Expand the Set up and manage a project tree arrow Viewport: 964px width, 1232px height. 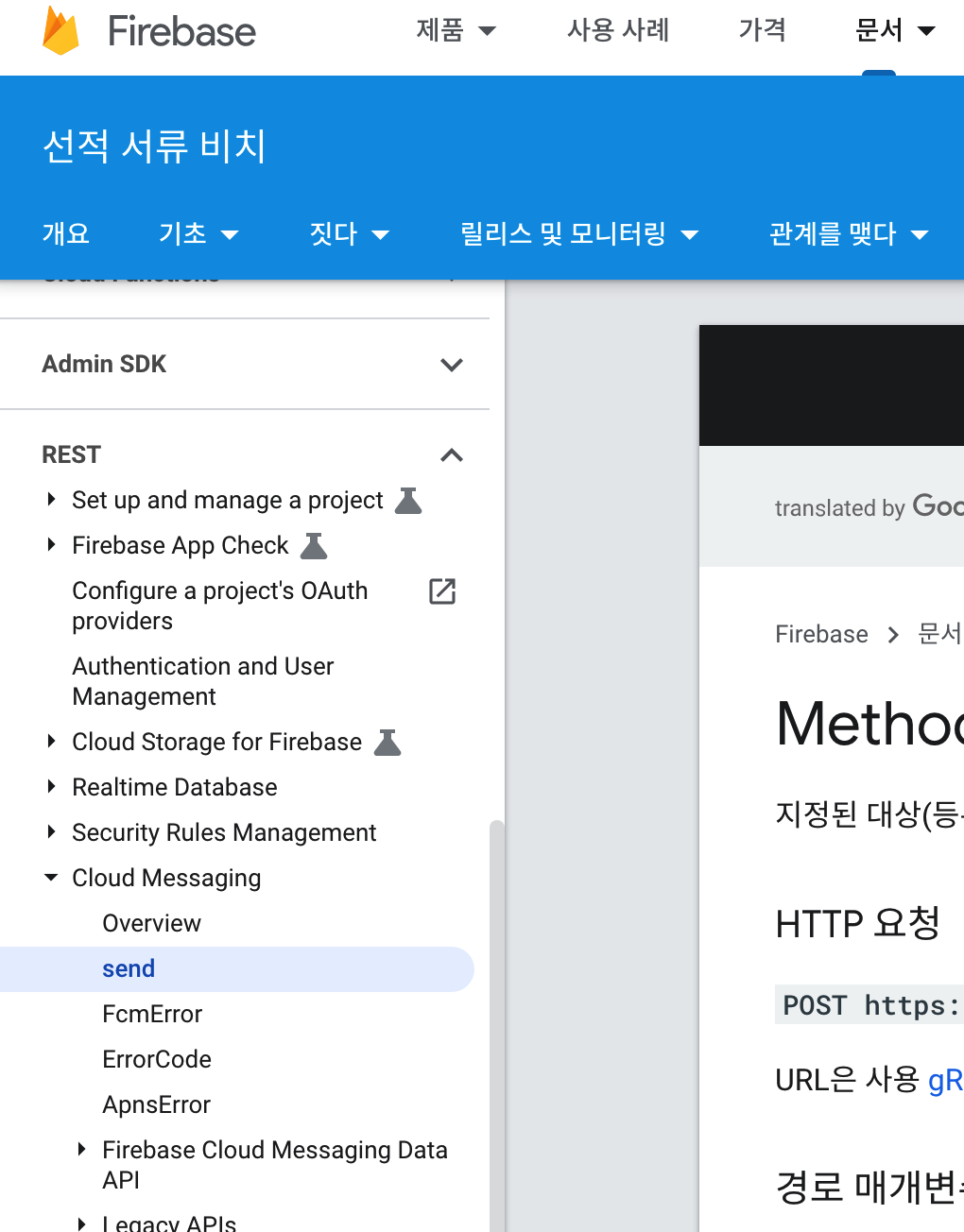click(51, 499)
